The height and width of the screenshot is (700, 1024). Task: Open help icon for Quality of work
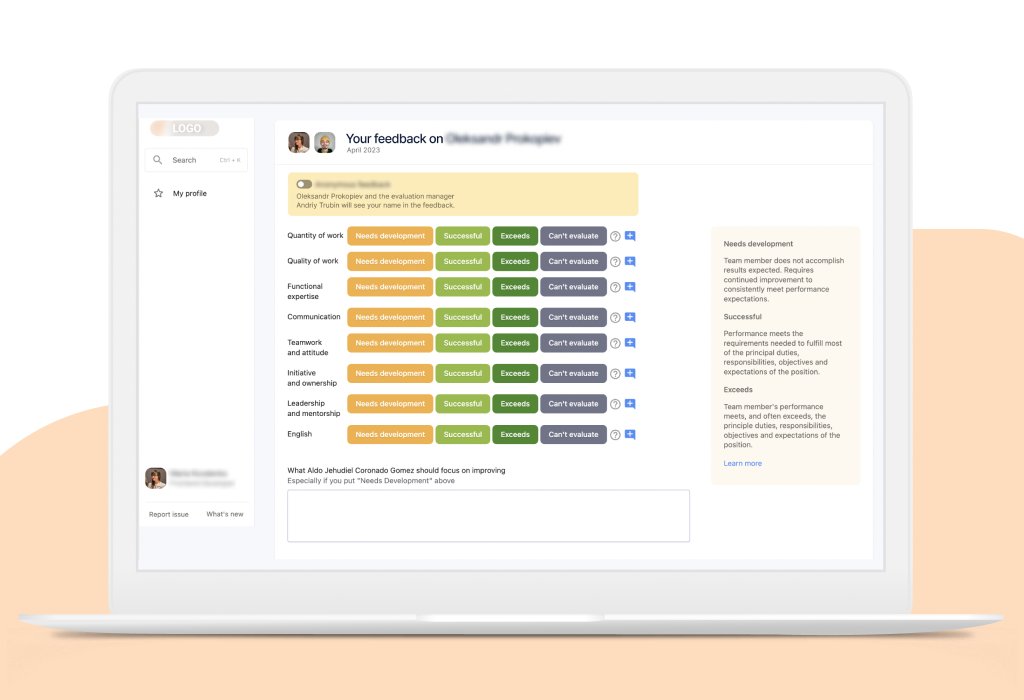click(x=615, y=262)
